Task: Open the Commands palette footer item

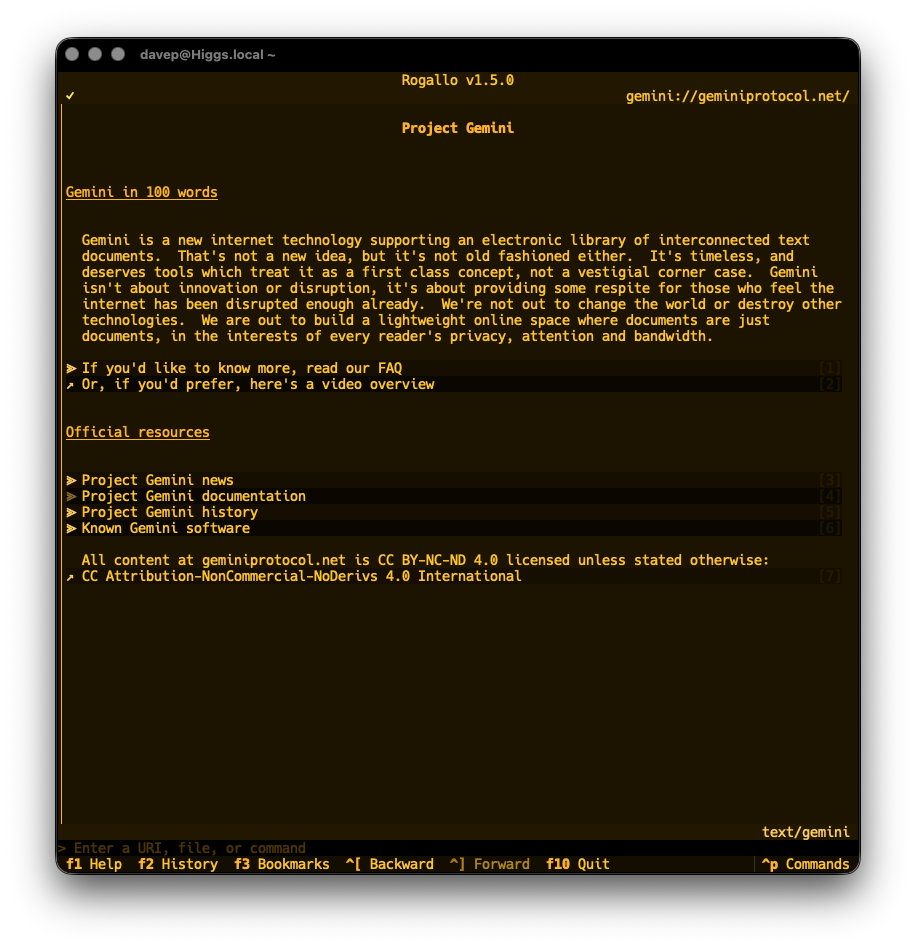Action: (x=805, y=864)
